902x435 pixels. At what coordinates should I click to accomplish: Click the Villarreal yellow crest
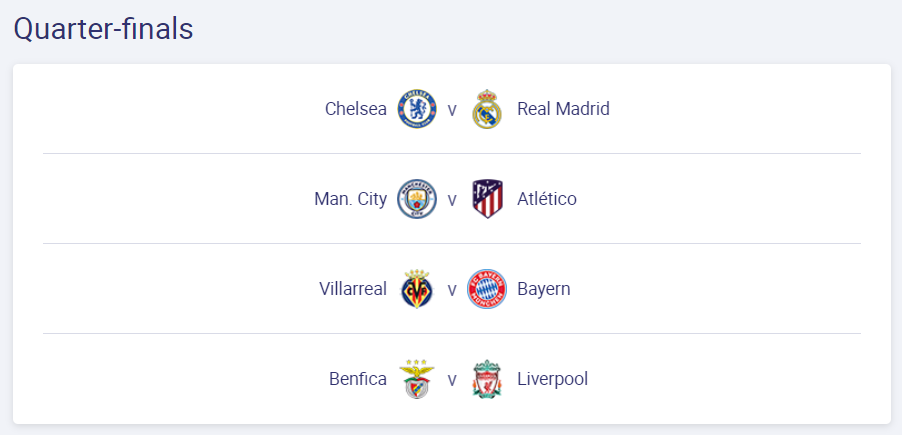[x=417, y=288]
